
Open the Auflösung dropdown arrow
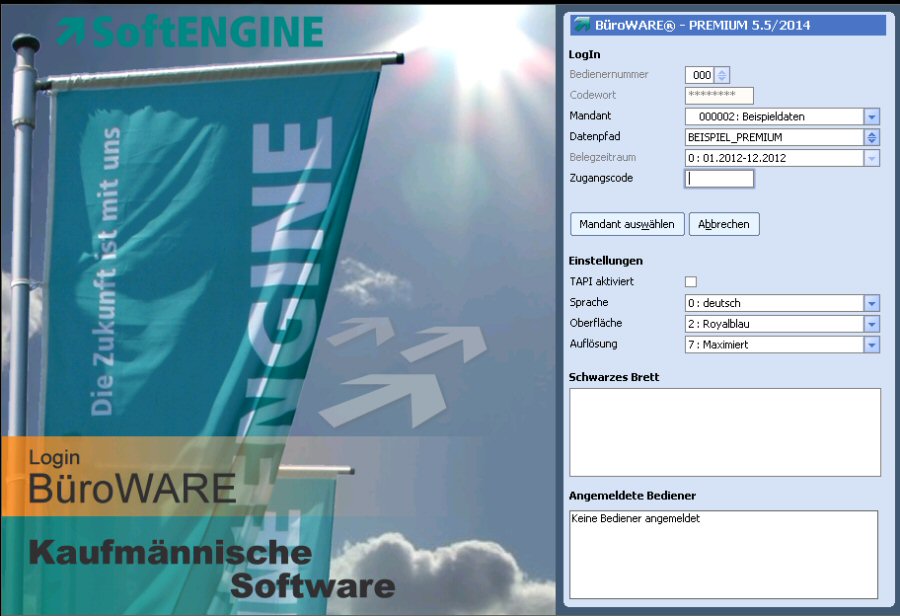tap(872, 344)
